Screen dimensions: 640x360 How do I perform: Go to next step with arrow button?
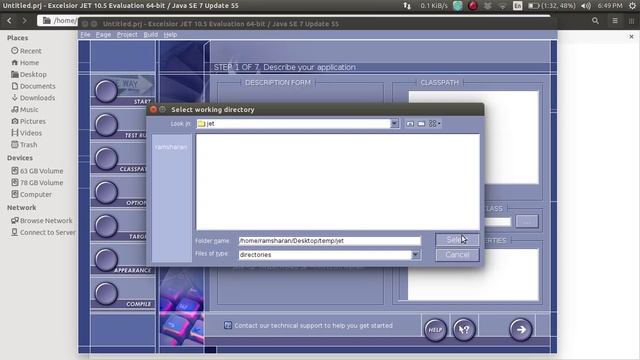coord(521,329)
